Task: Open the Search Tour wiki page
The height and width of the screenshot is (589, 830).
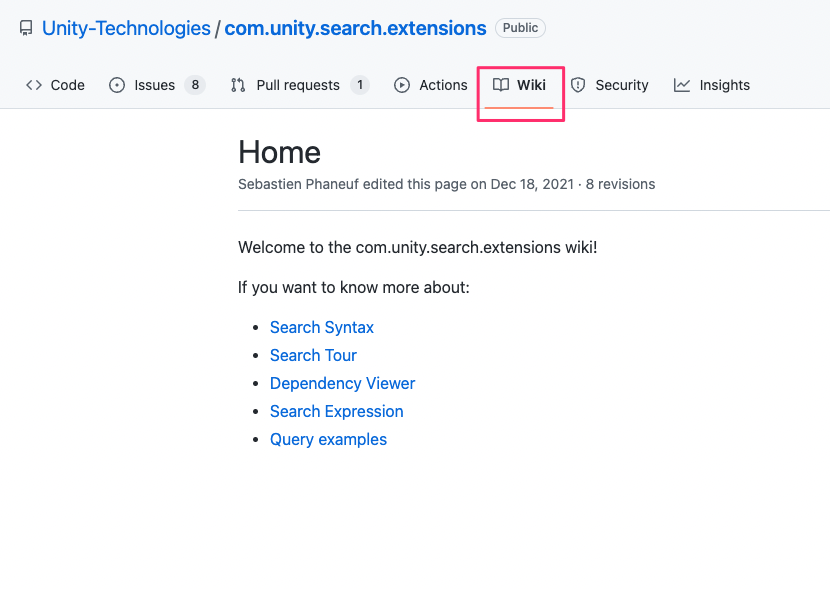Action: click(313, 355)
